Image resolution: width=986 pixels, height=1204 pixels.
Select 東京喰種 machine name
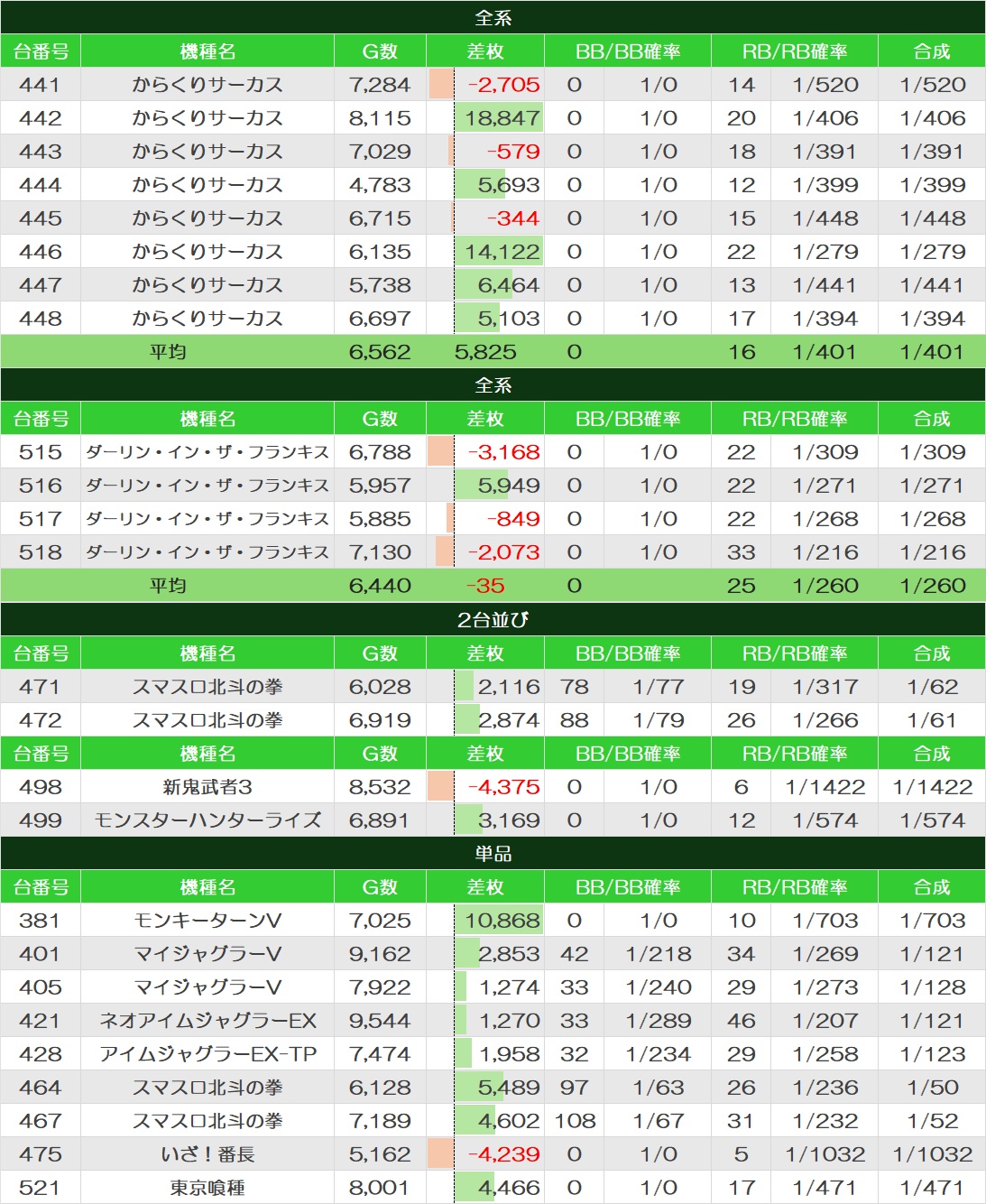tap(207, 1188)
